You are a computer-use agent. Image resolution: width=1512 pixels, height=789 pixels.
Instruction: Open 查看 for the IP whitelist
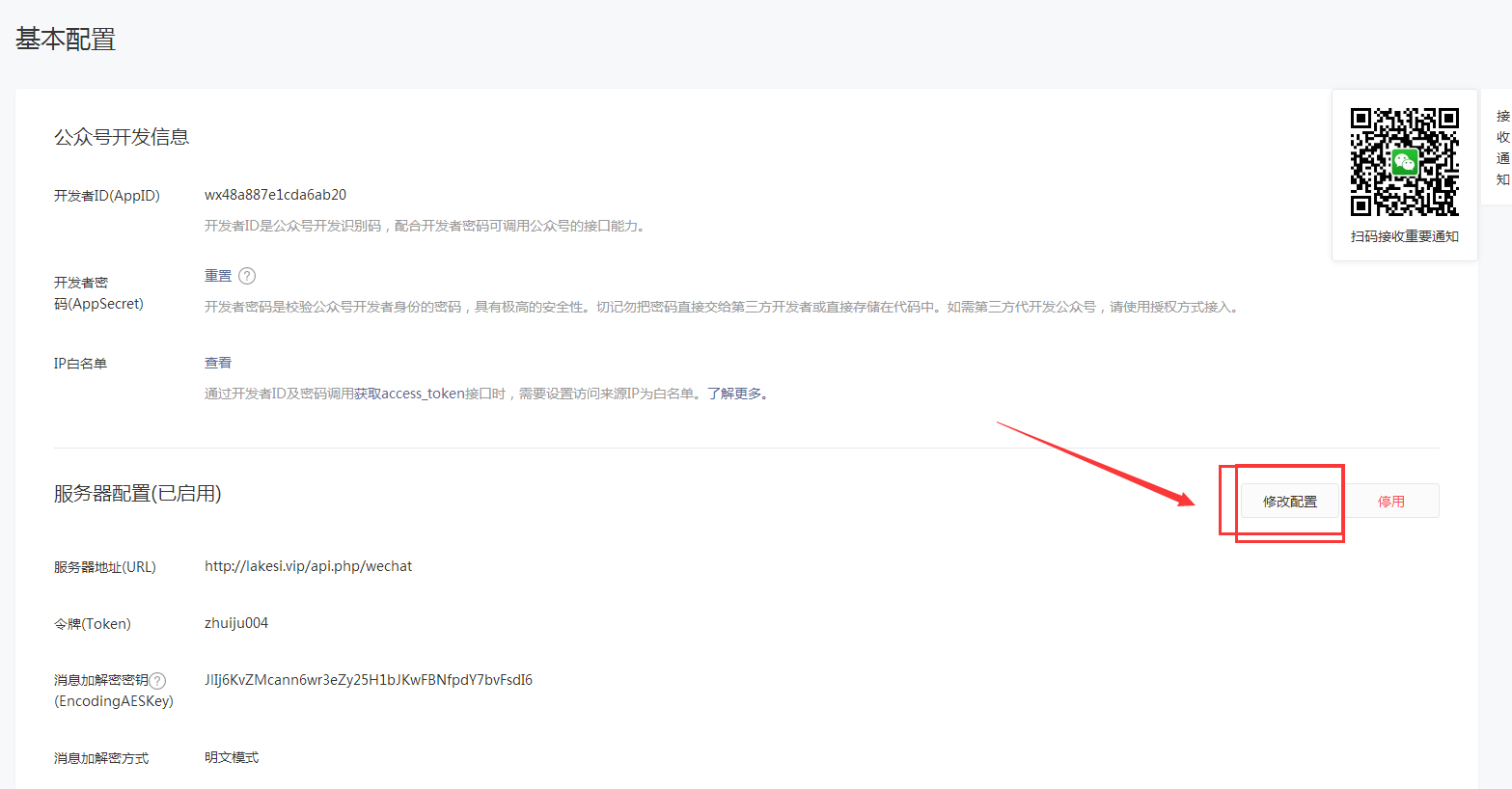tap(218, 363)
